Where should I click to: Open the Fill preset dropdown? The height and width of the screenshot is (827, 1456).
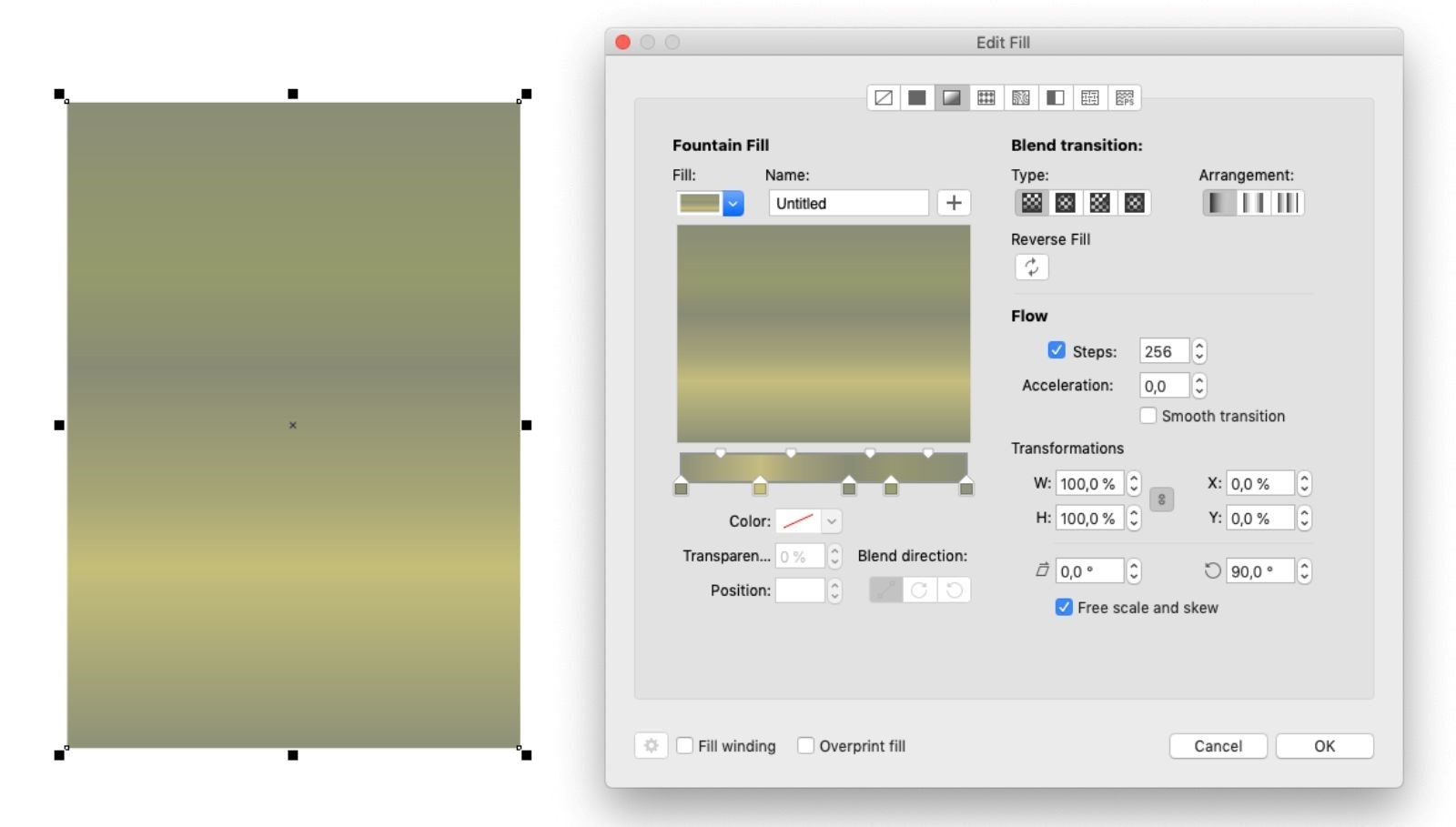coord(733,204)
